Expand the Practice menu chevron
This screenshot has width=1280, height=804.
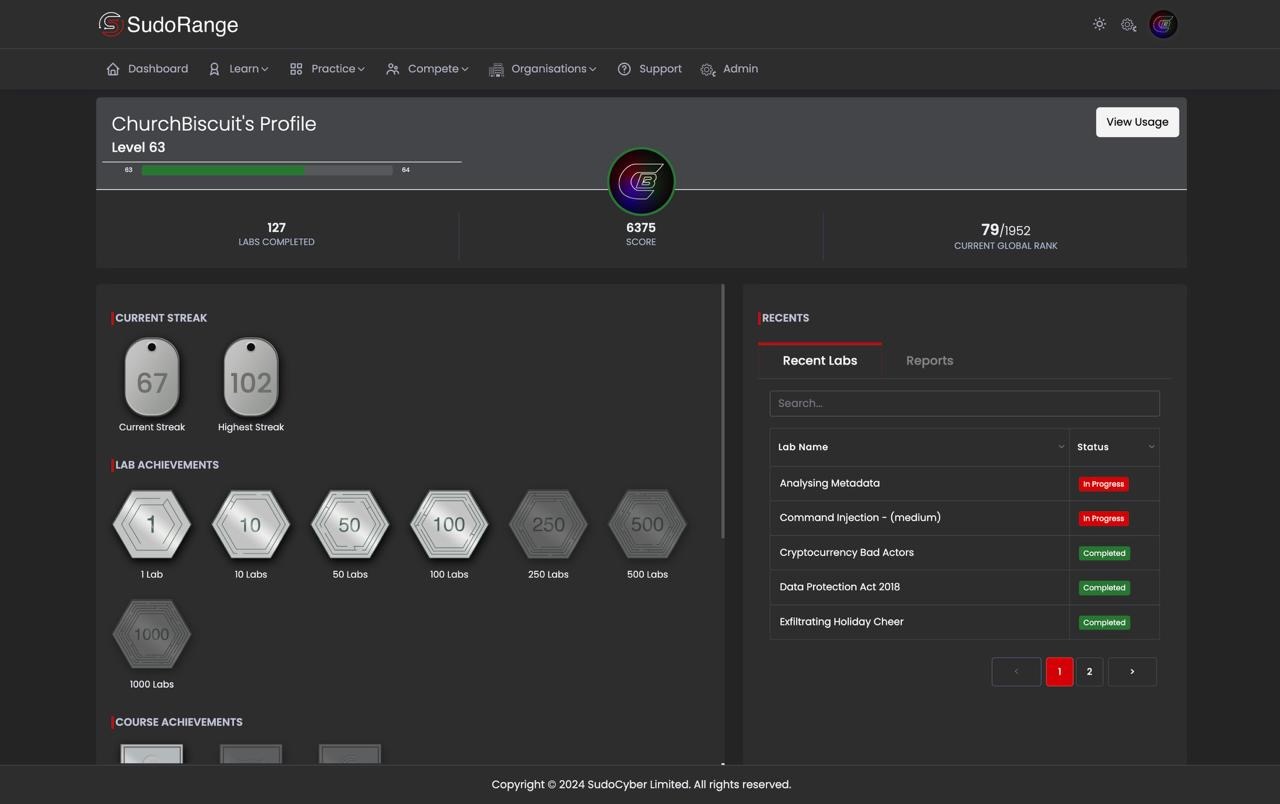pos(361,69)
